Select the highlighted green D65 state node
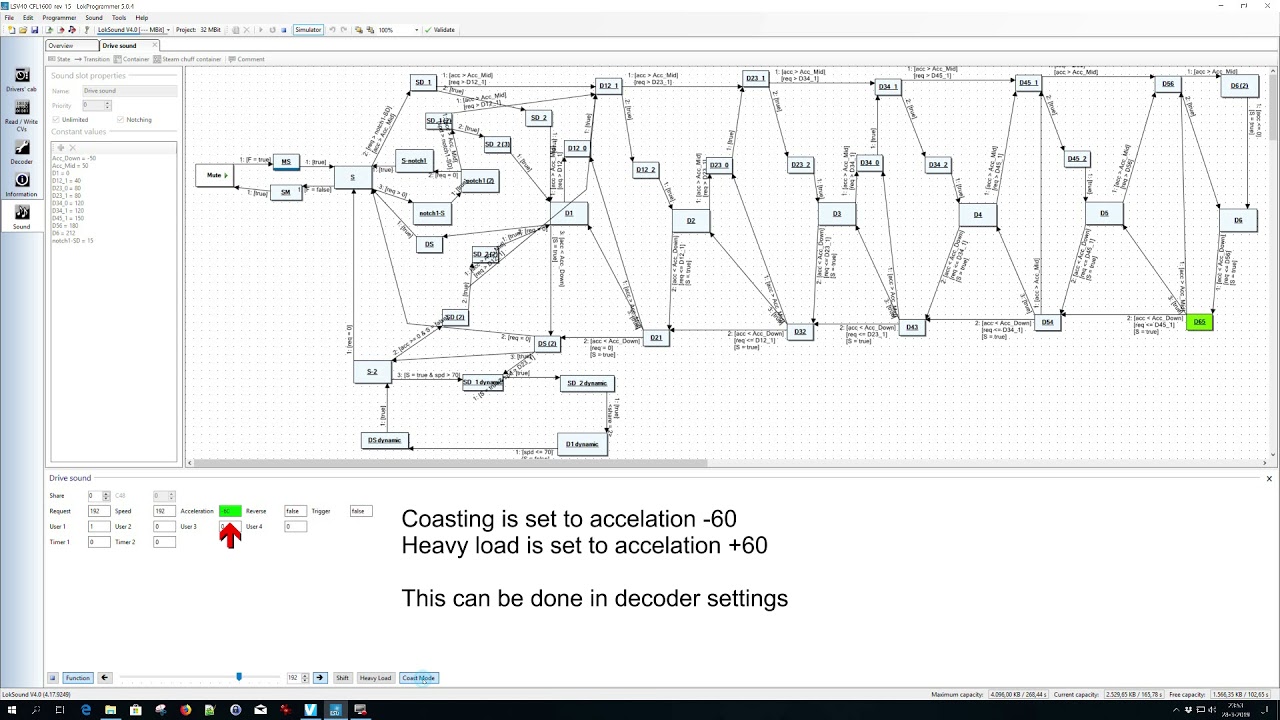 click(x=1199, y=321)
